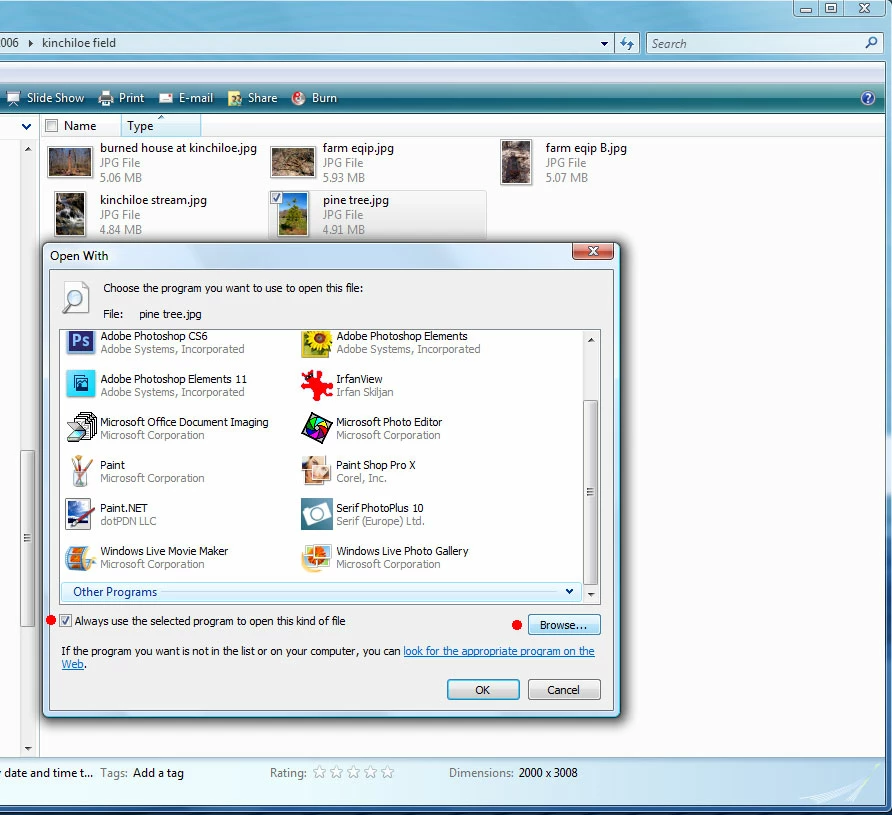Sort files by the Type column
This screenshot has width=892, height=815.
(x=161, y=126)
